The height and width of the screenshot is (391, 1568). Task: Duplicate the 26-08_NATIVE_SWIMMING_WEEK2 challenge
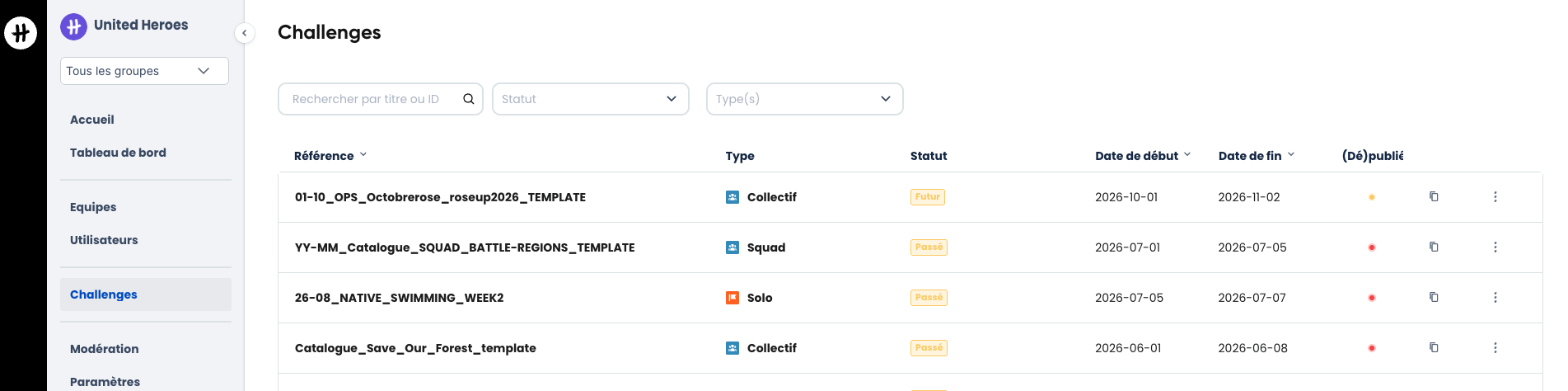(1434, 297)
